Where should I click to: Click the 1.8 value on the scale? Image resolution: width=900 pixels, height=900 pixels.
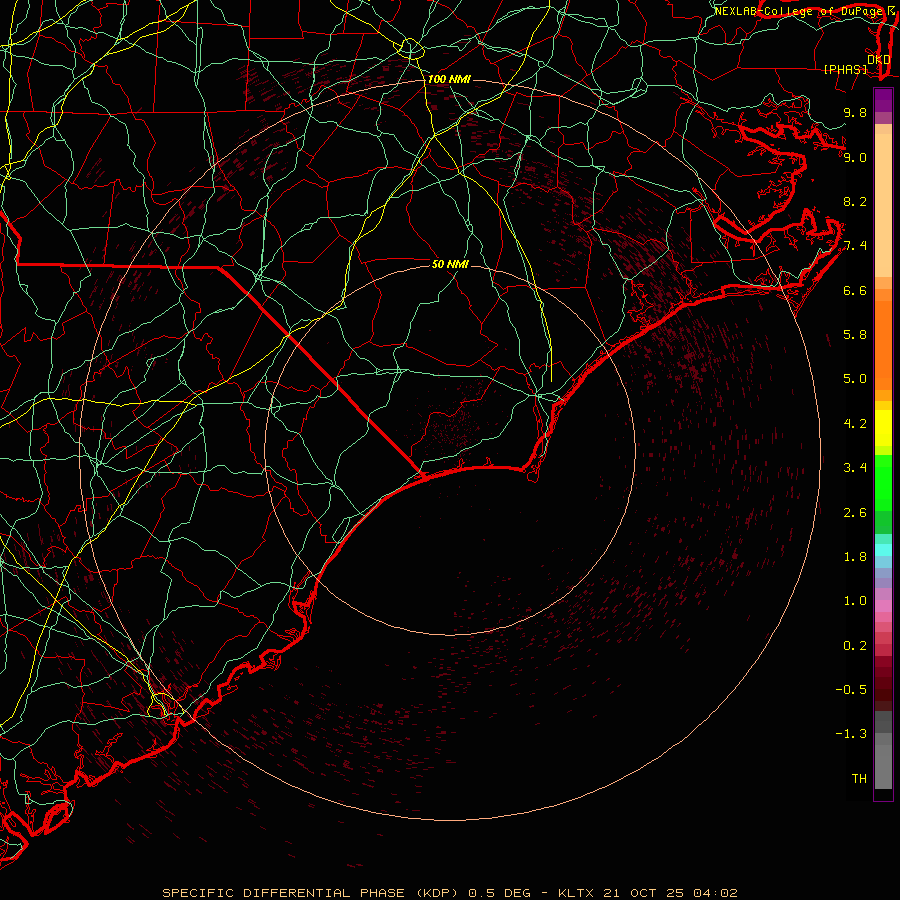pos(855,557)
